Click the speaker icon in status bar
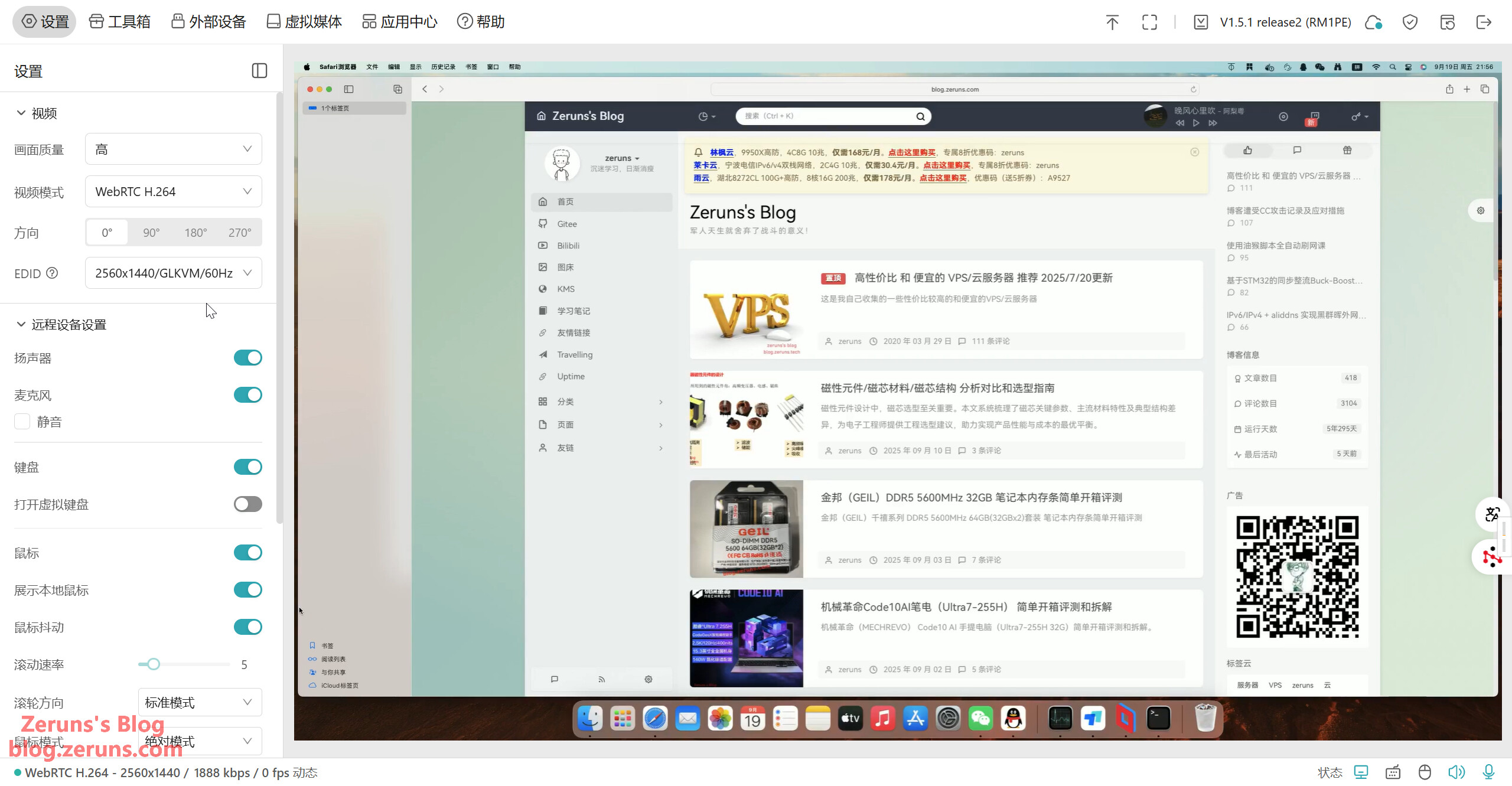Viewport: 1512px width, 786px height. [1456, 772]
